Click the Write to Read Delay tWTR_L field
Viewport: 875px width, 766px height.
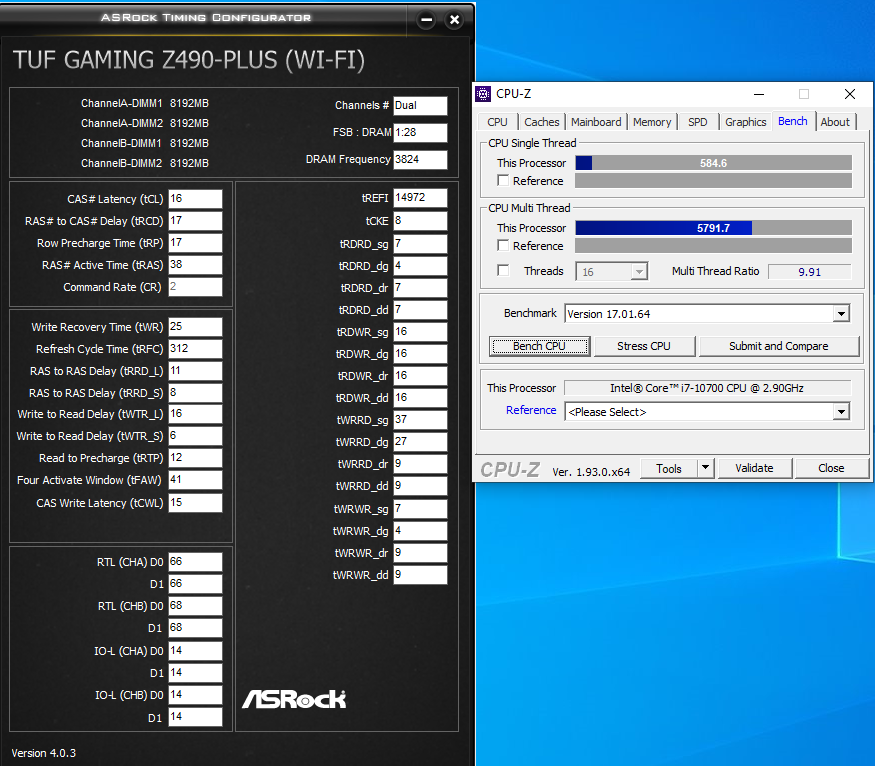point(195,413)
